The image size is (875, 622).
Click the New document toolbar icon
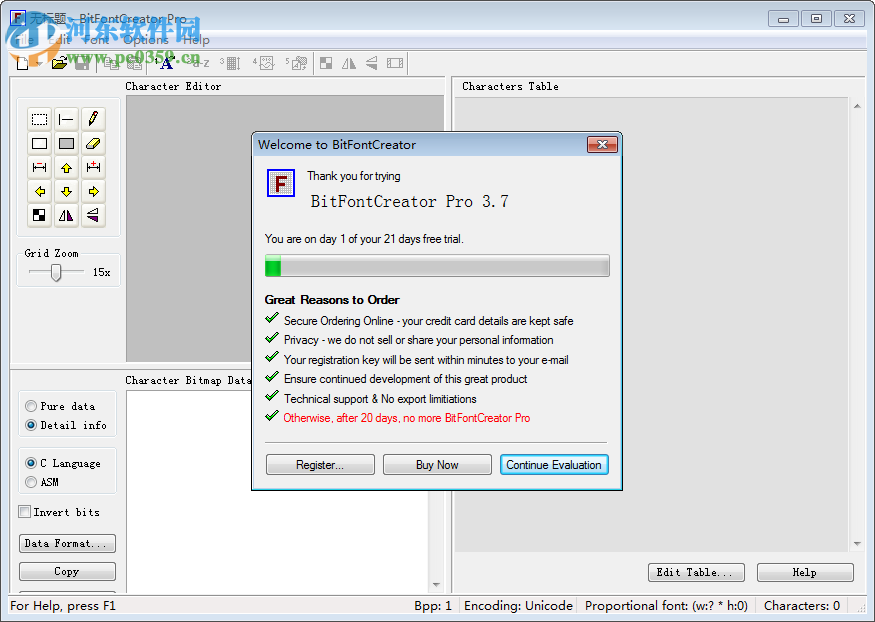pyautogui.click(x=22, y=63)
